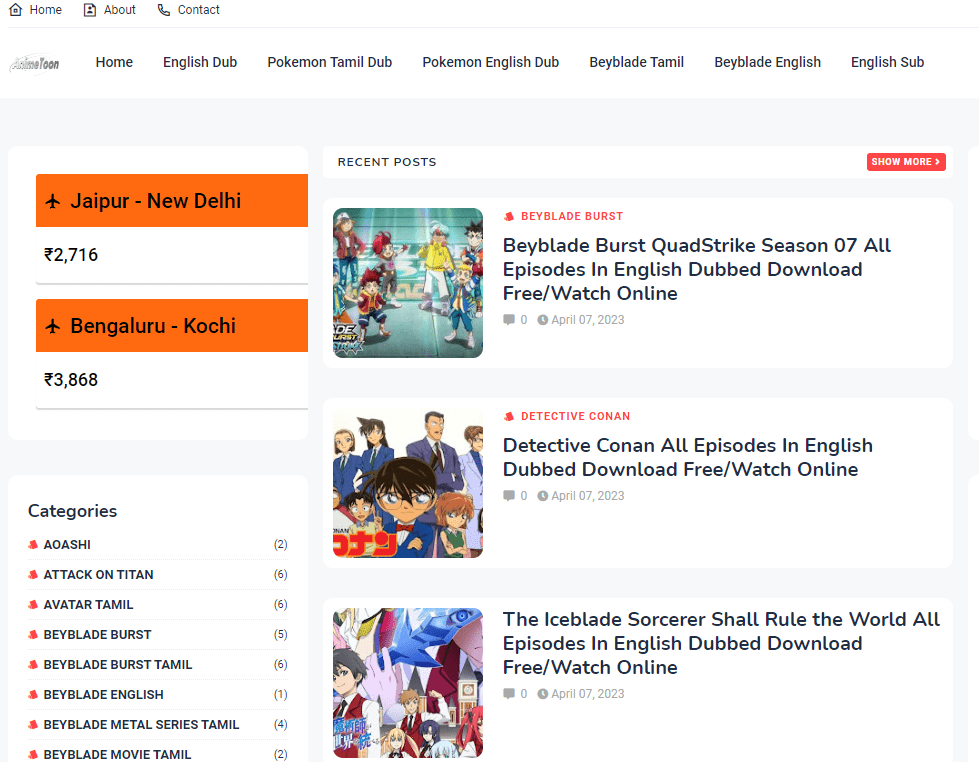The height and width of the screenshot is (762, 979).
Task: Click tag icon next to BEYBLADE MOVIE TAMIL
Action: [33, 755]
